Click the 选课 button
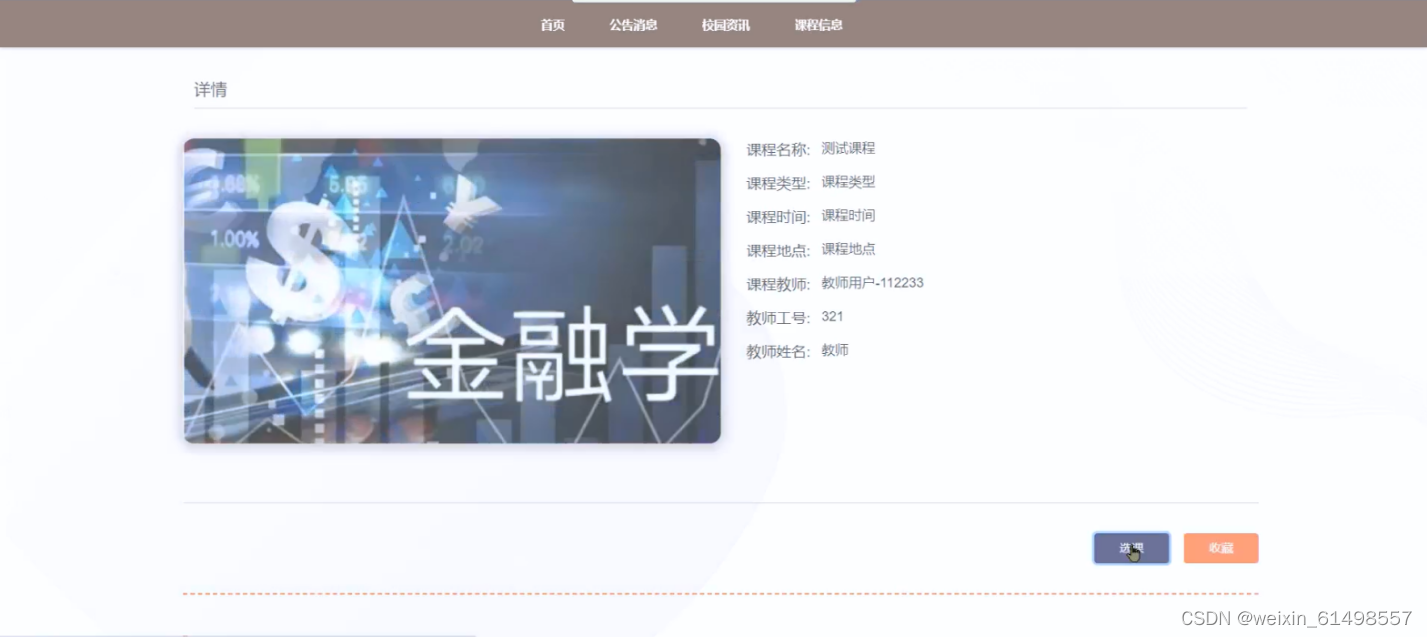Image resolution: width=1427 pixels, height=637 pixels. click(1131, 548)
